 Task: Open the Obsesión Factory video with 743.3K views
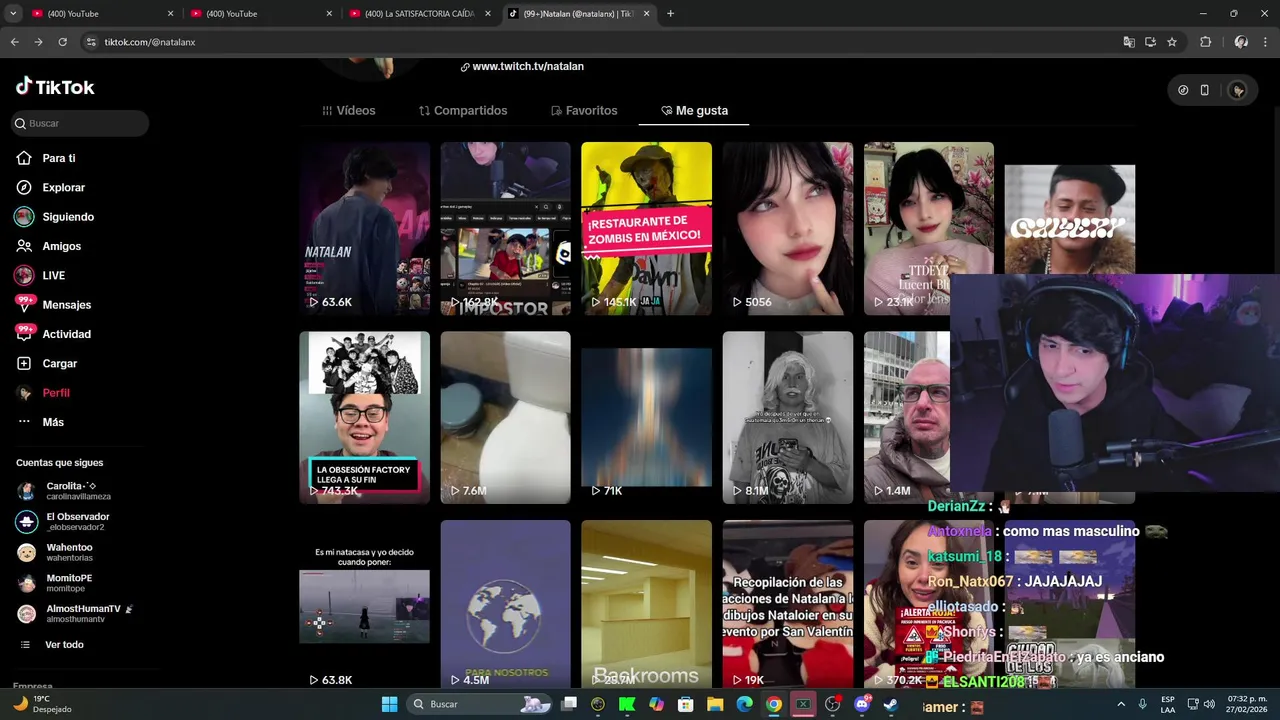[364, 417]
